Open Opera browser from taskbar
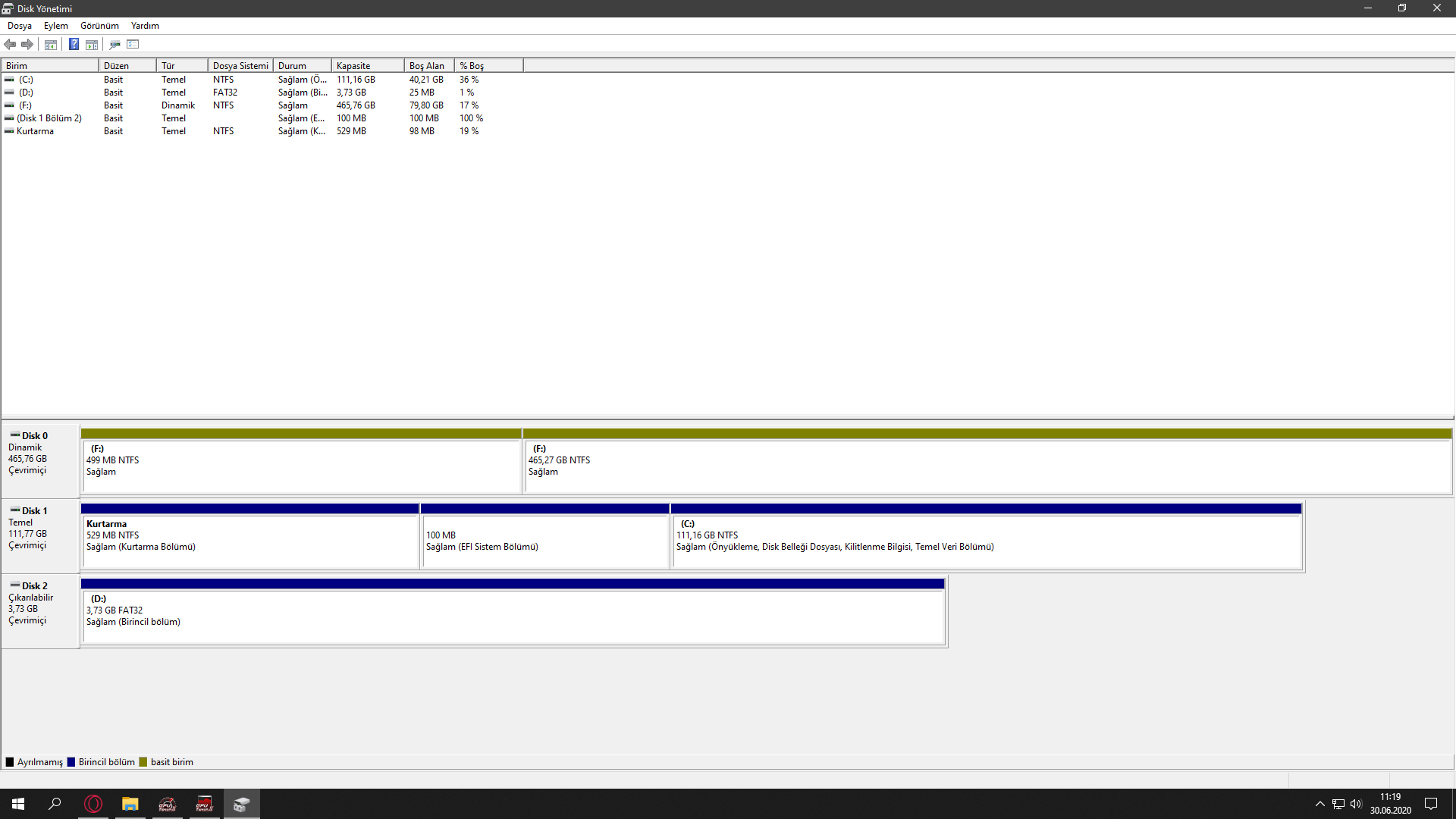 [x=93, y=804]
